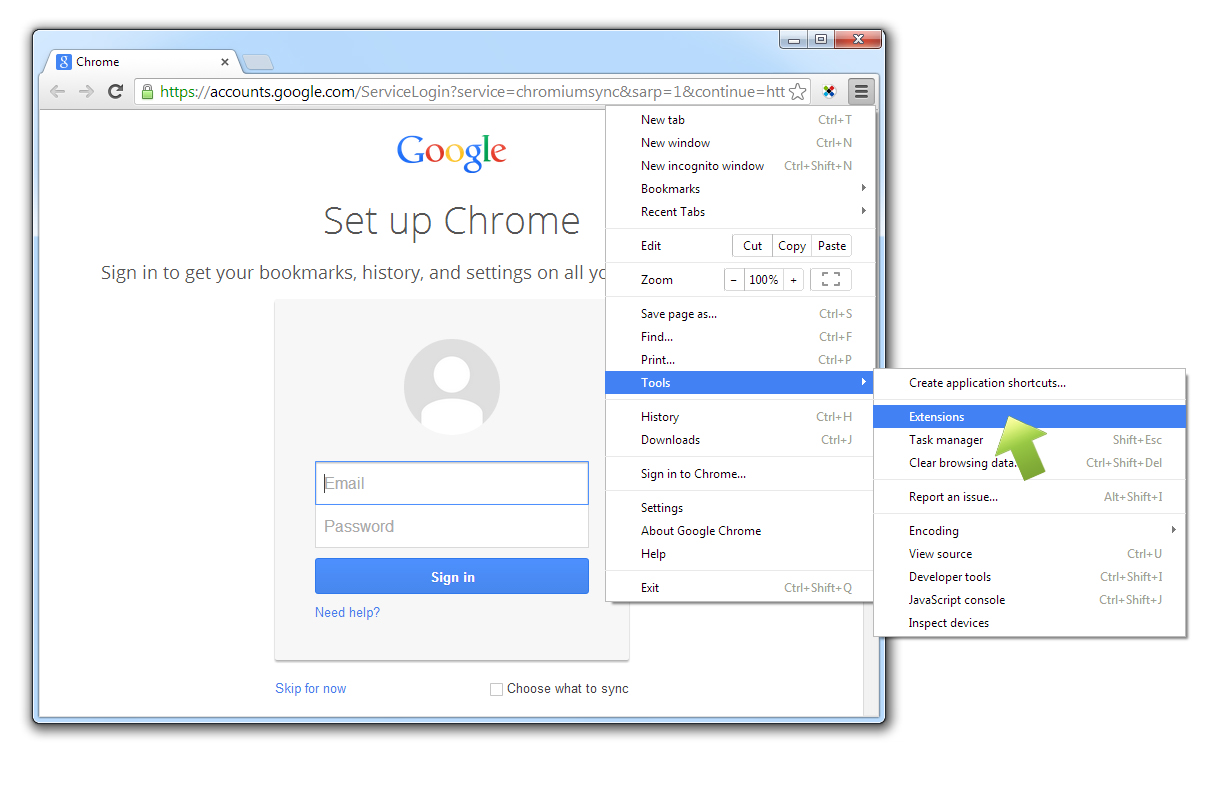Increase zoom with the plus button
Viewport: 1208px width, 792px height.
(x=794, y=280)
